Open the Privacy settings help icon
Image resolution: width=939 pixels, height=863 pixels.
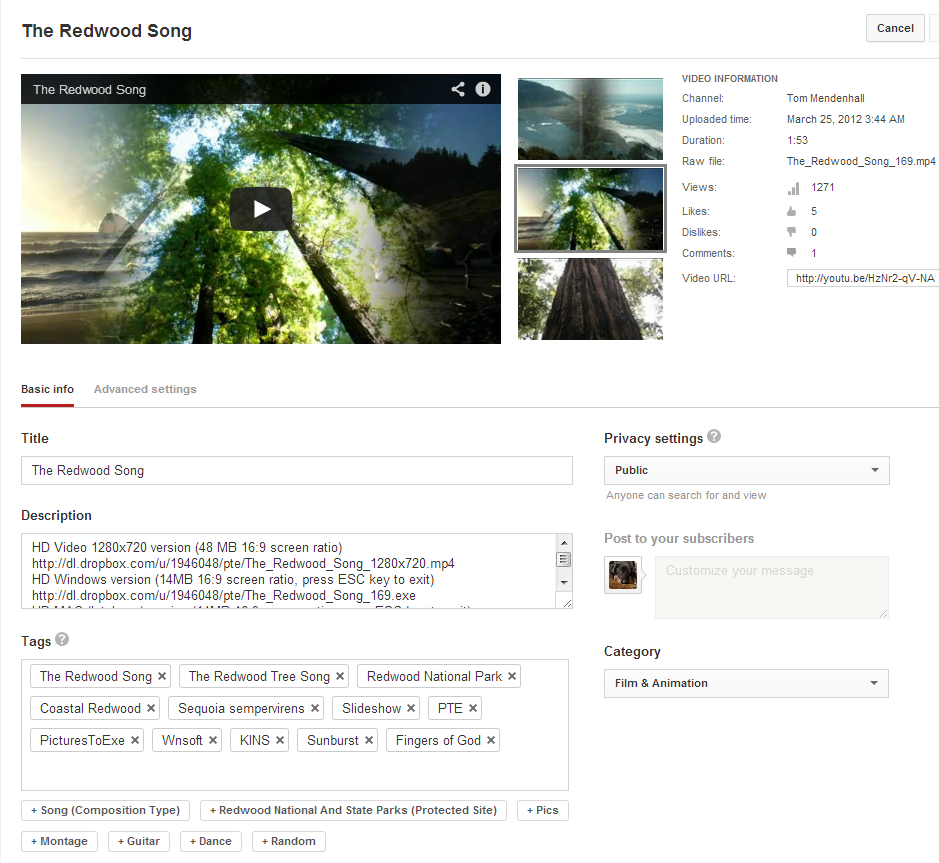tap(714, 437)
